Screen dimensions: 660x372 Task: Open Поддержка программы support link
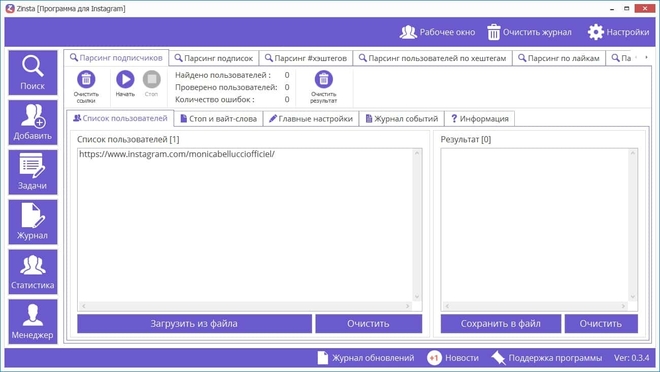[546, 358]
